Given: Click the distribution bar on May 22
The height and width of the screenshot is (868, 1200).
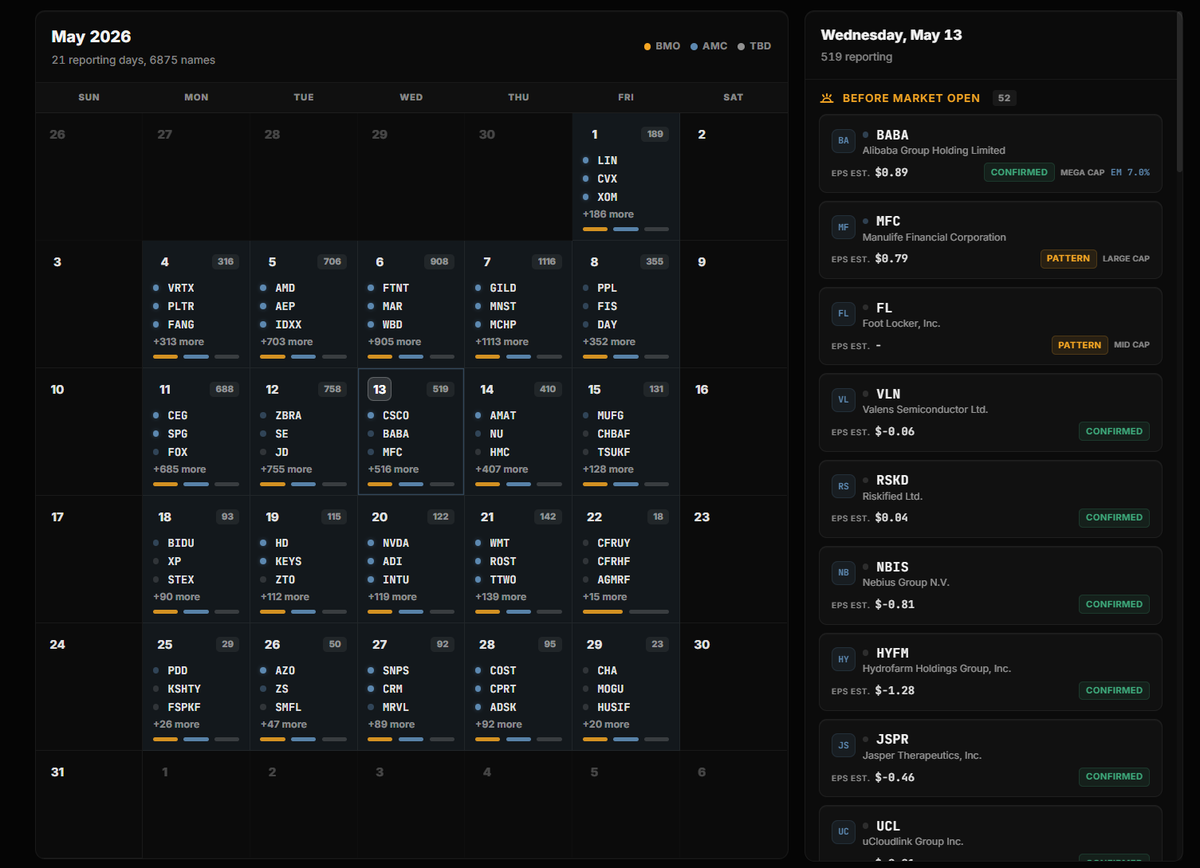Looking at the screenshot, I should point(625,611).
